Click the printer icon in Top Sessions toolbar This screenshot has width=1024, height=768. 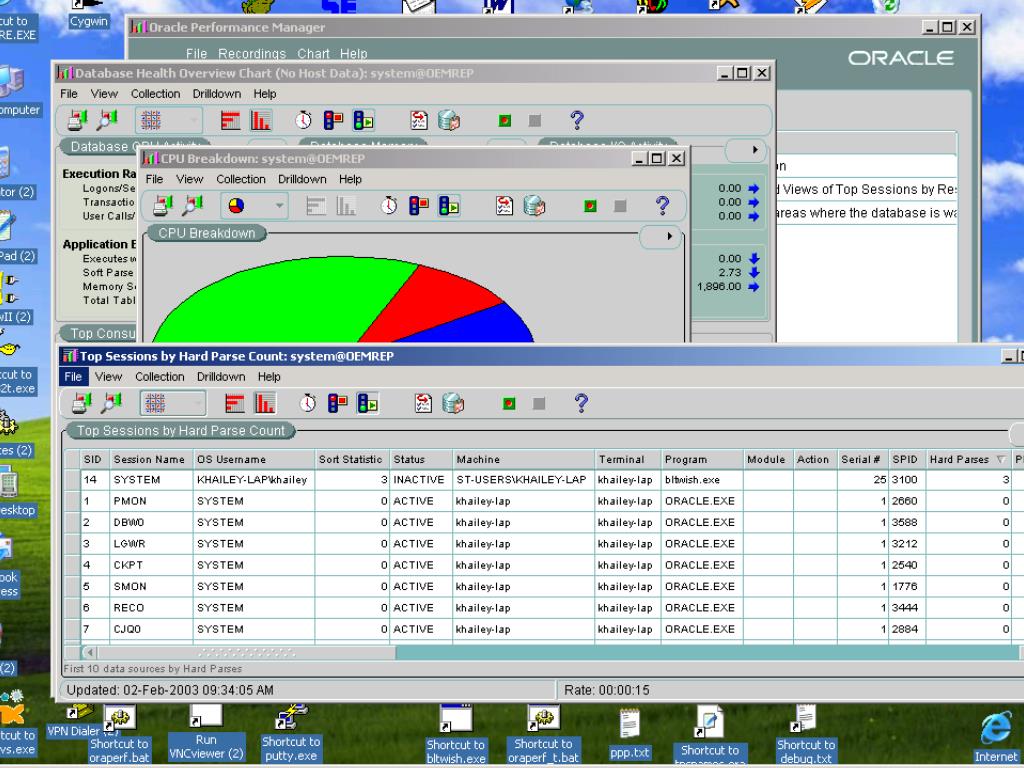coord(81,404)
